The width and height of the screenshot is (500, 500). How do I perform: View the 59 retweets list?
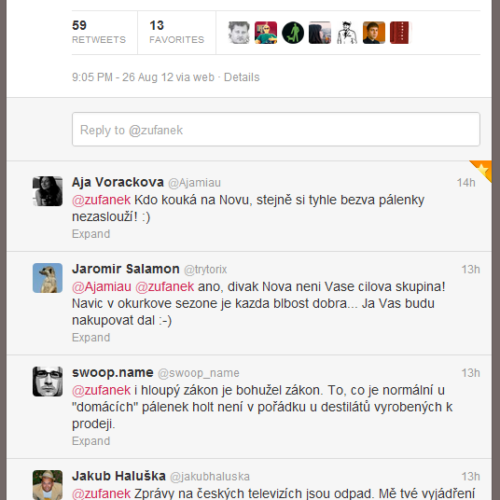coord(99,32)
